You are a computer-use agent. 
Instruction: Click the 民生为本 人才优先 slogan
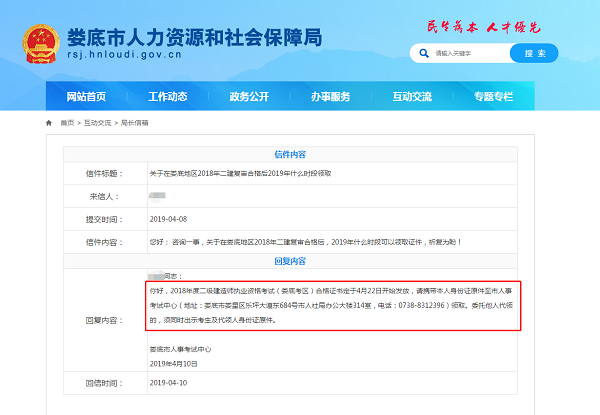click(484, 27)
